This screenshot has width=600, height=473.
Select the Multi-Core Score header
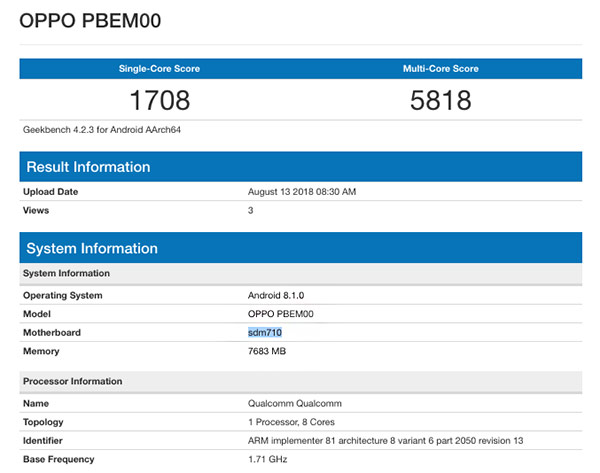point(440,69)
